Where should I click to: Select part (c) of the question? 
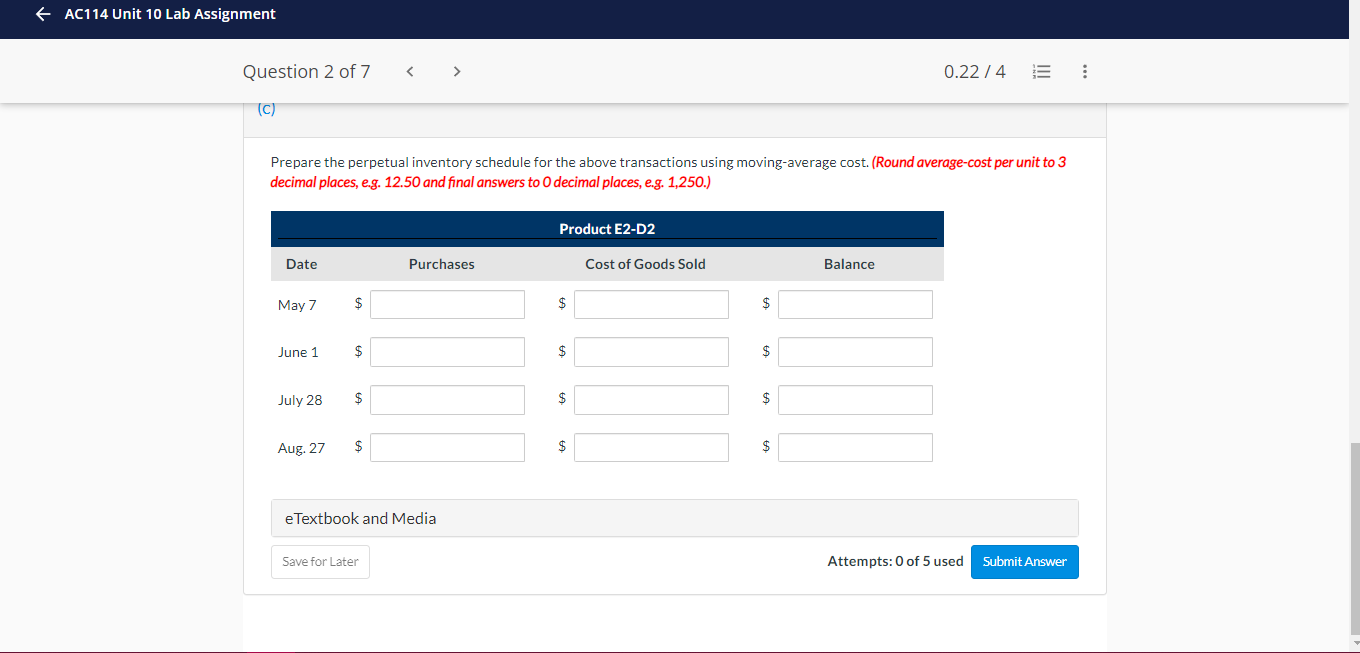point(266,108)
